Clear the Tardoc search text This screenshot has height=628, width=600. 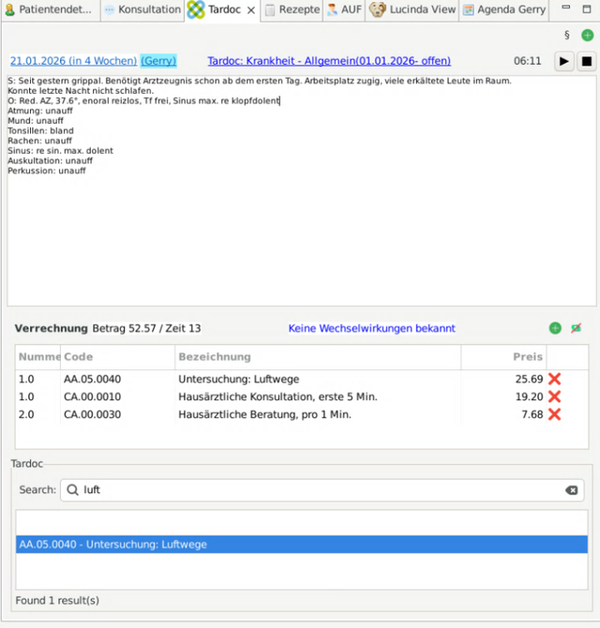pos(572,490)
